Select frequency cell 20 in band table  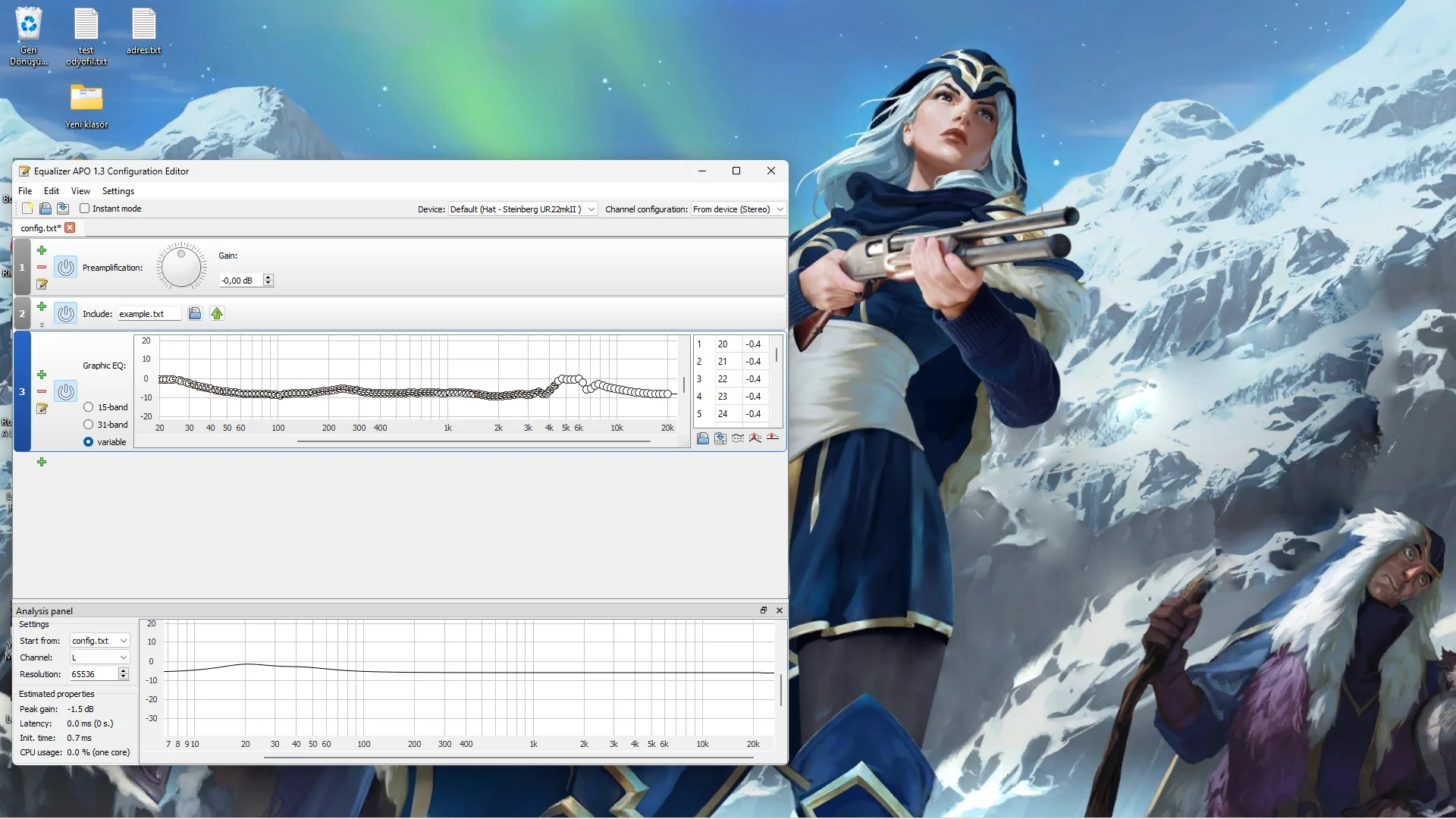point(728,344)
